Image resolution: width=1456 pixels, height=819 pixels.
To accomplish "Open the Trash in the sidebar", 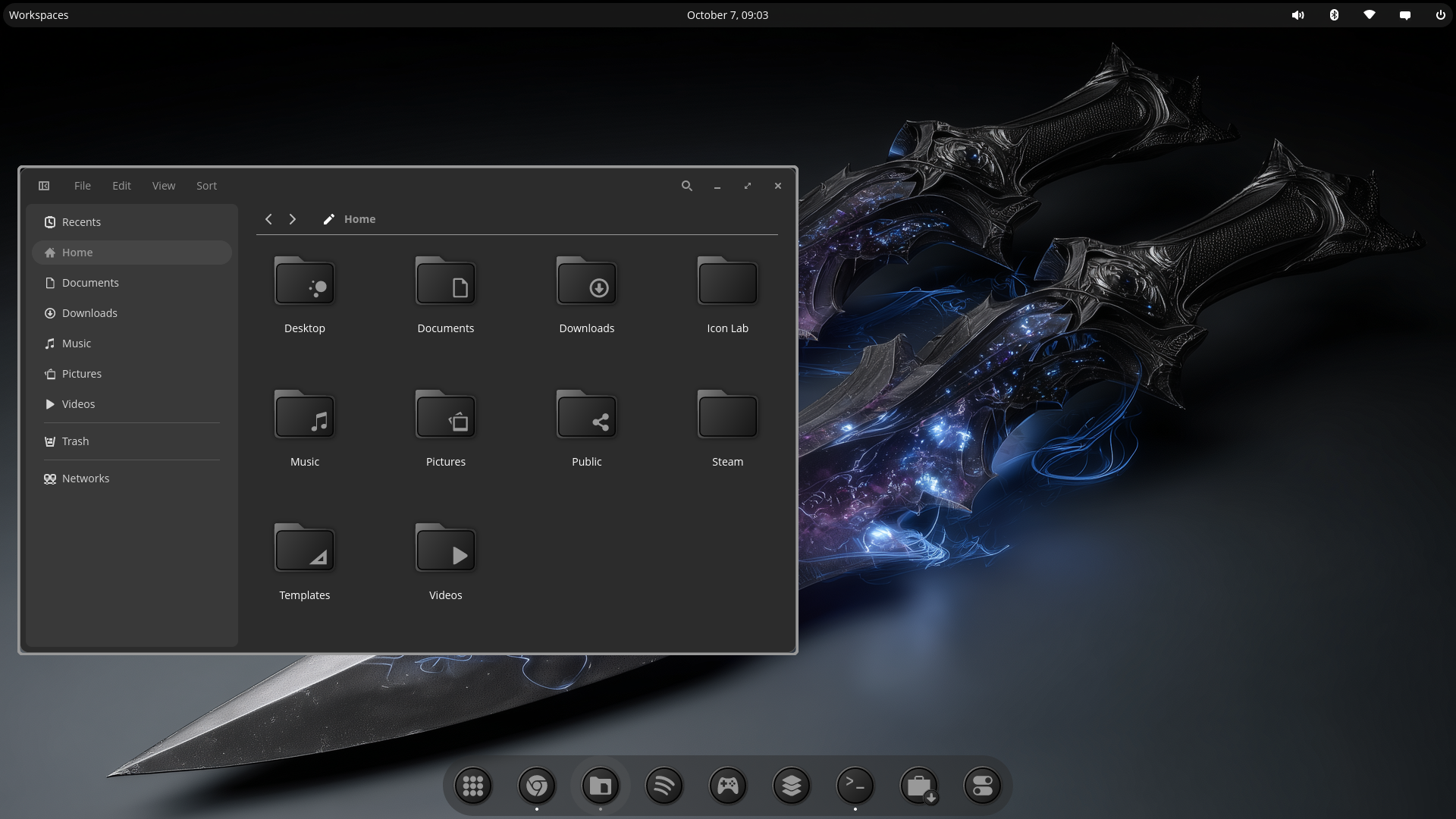I will click(75, 441).
